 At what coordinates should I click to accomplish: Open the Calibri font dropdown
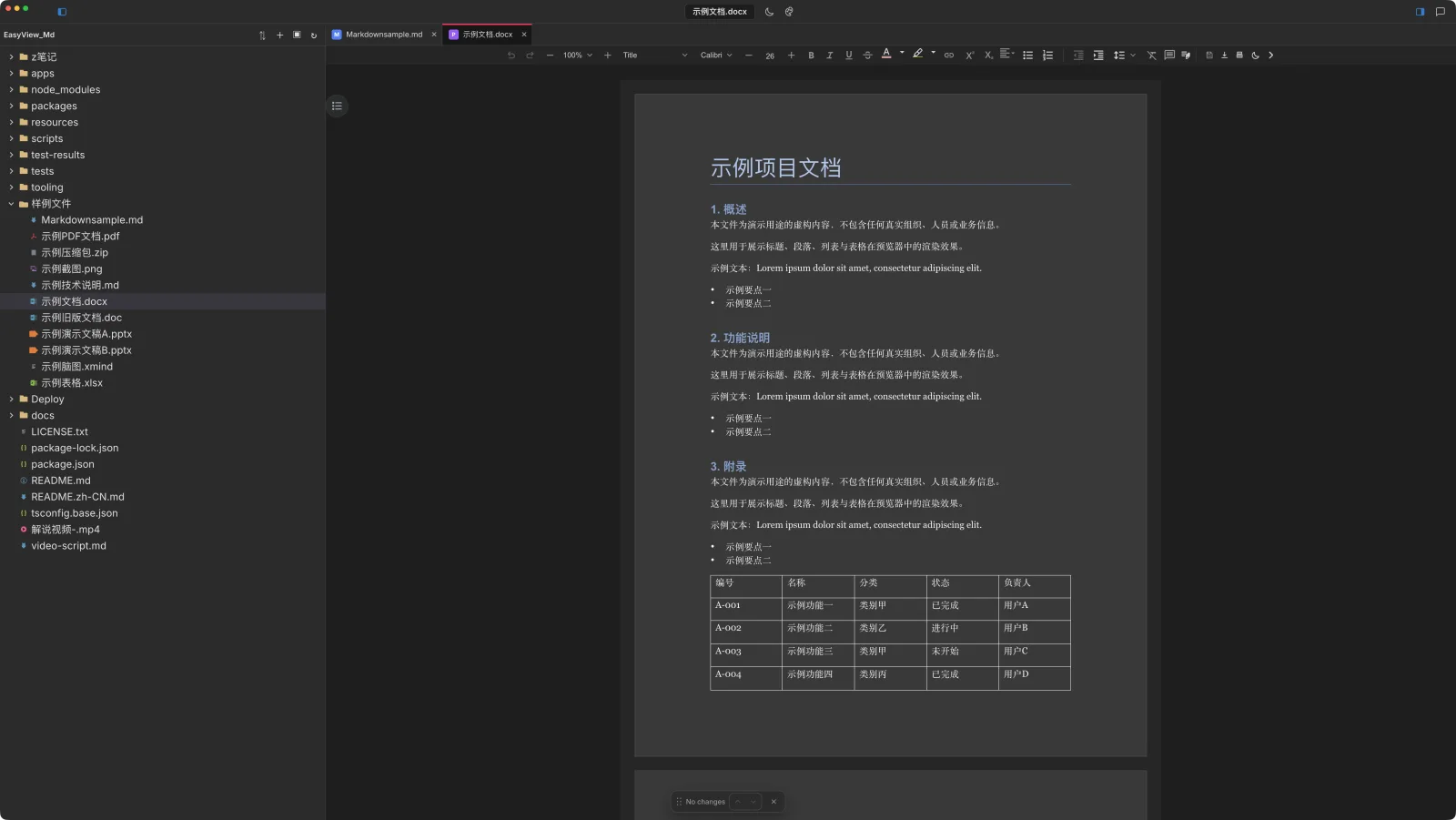coord(716,56)
